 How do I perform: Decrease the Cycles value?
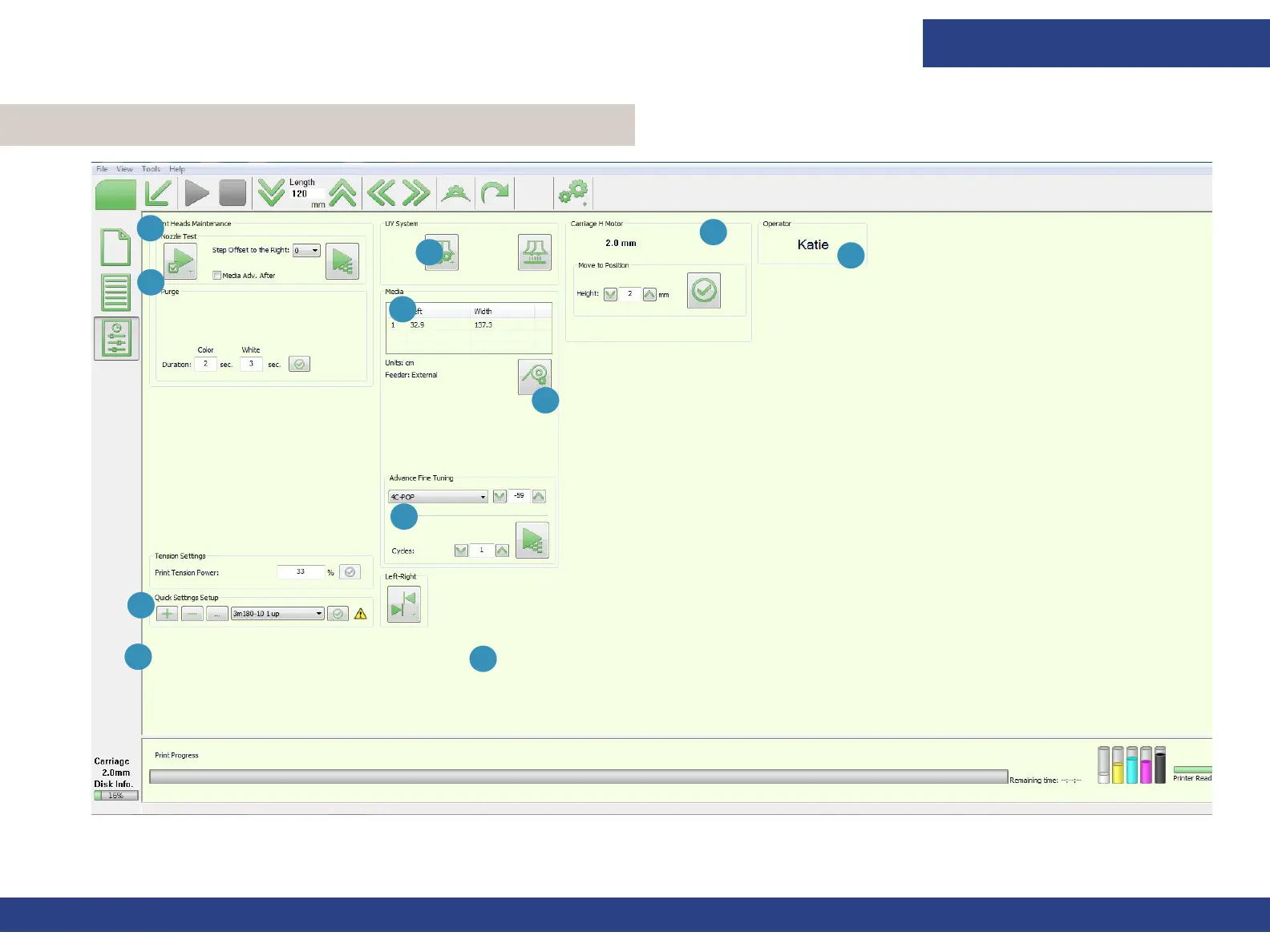point(461,551)
